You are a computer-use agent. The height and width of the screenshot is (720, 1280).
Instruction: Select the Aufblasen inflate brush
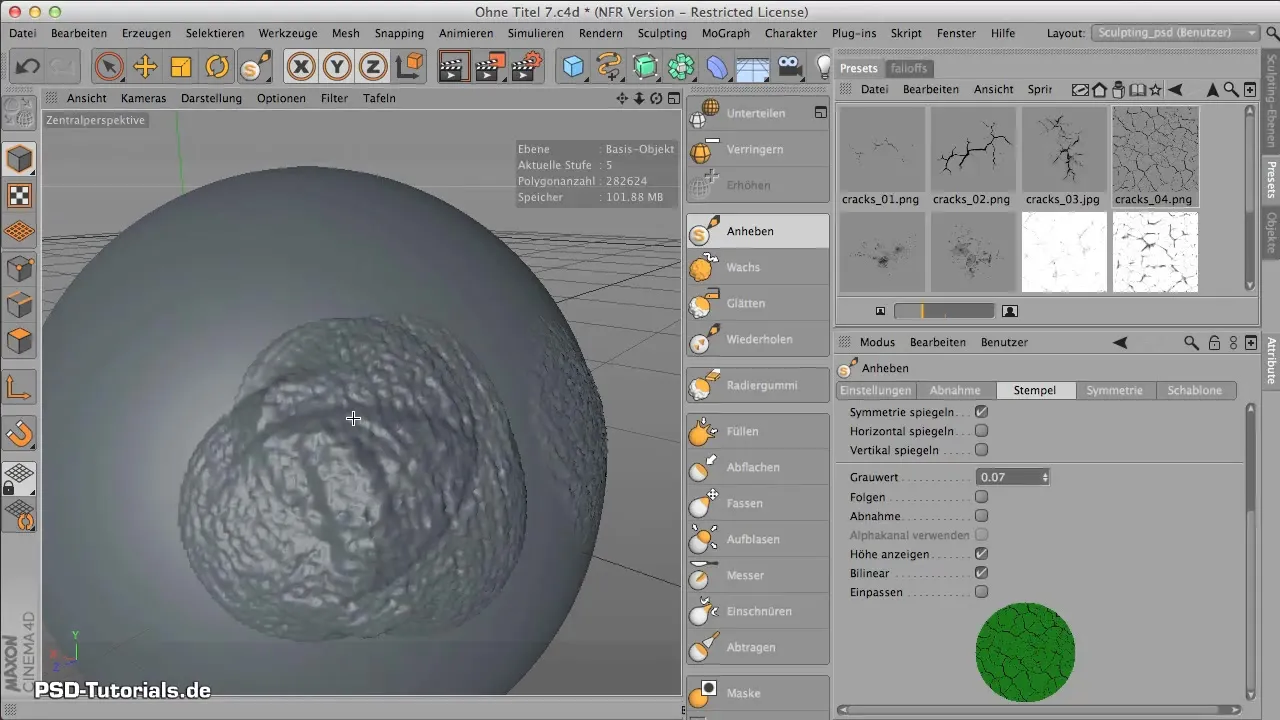point(758,539)
